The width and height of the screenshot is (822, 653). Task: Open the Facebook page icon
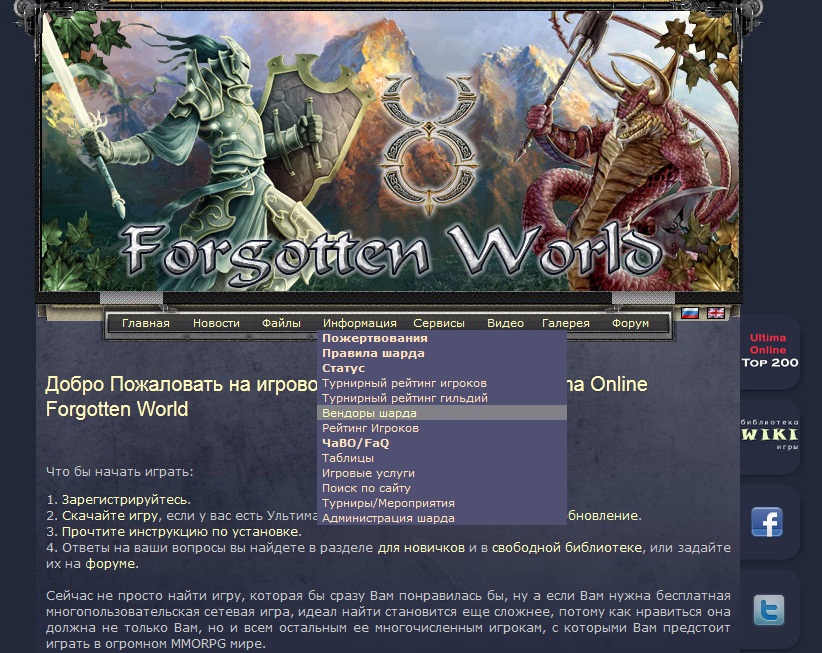pyautogui.click(x=767, y=522)
